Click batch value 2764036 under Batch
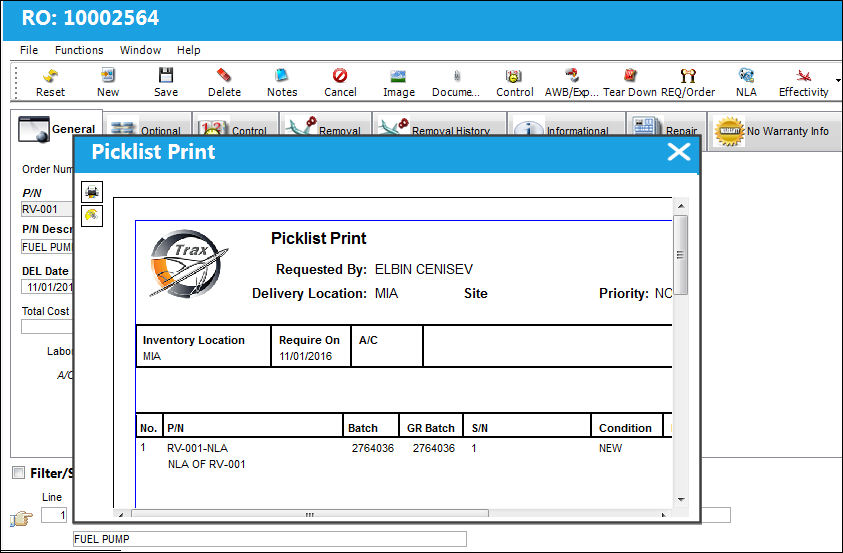 [x=373, y=448]
